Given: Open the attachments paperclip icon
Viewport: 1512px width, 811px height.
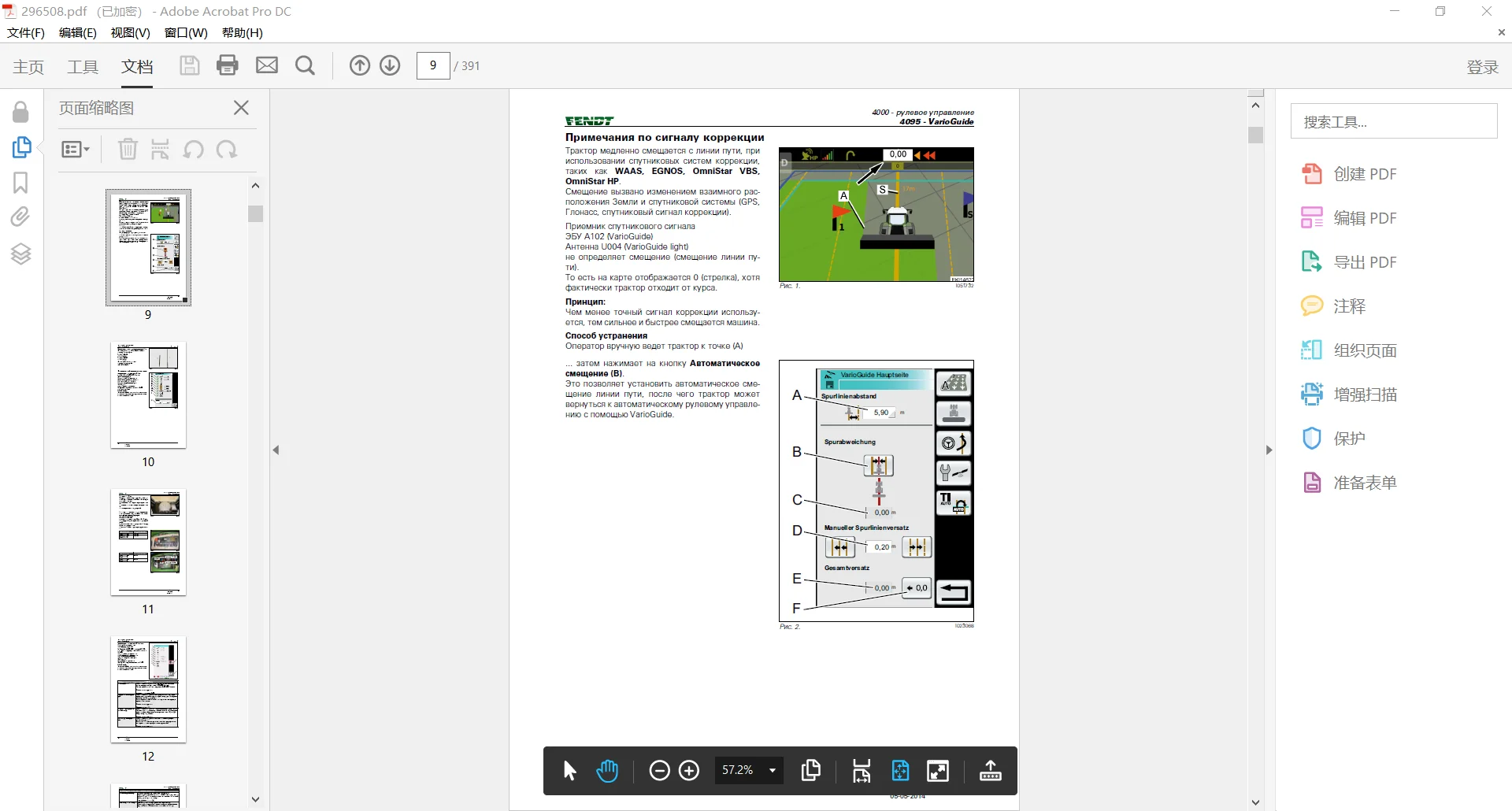Looking at the screenshot, I should 21,217.
